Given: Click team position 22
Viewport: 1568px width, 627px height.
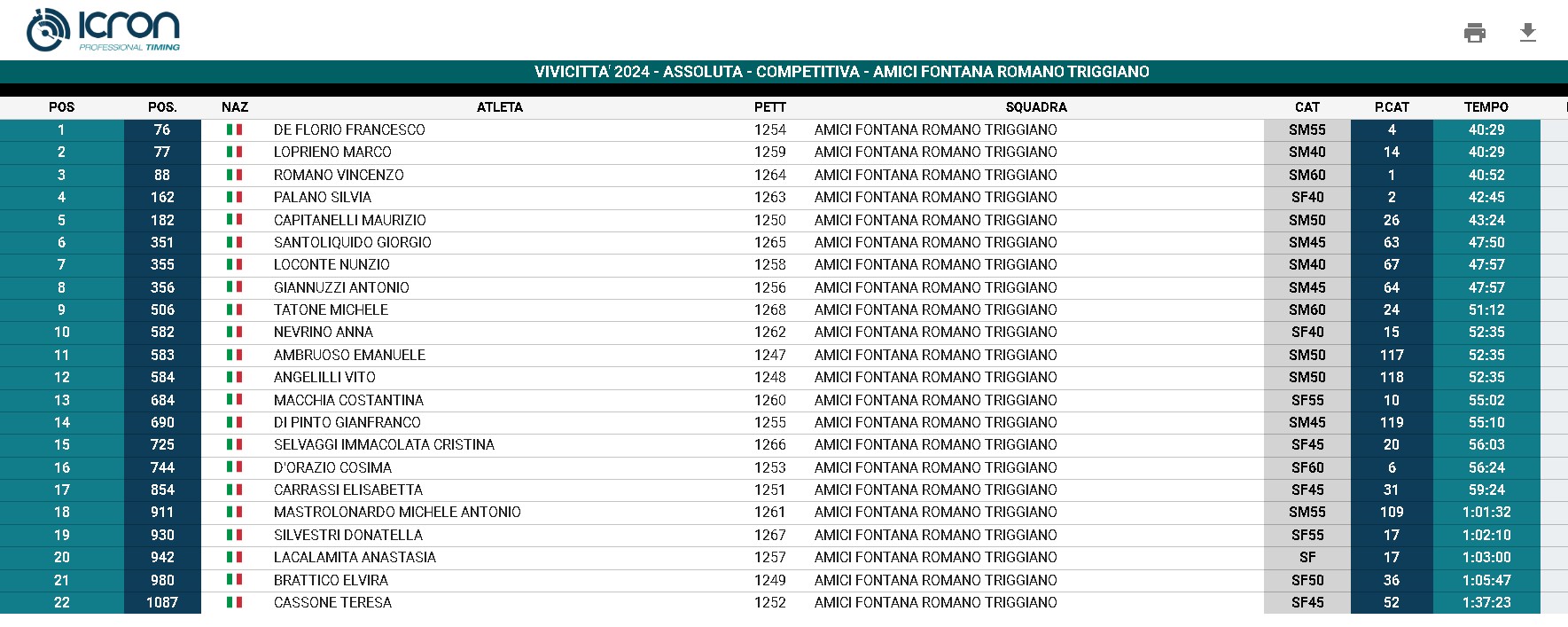Looking at the screenshot, I should coord(61,602).
